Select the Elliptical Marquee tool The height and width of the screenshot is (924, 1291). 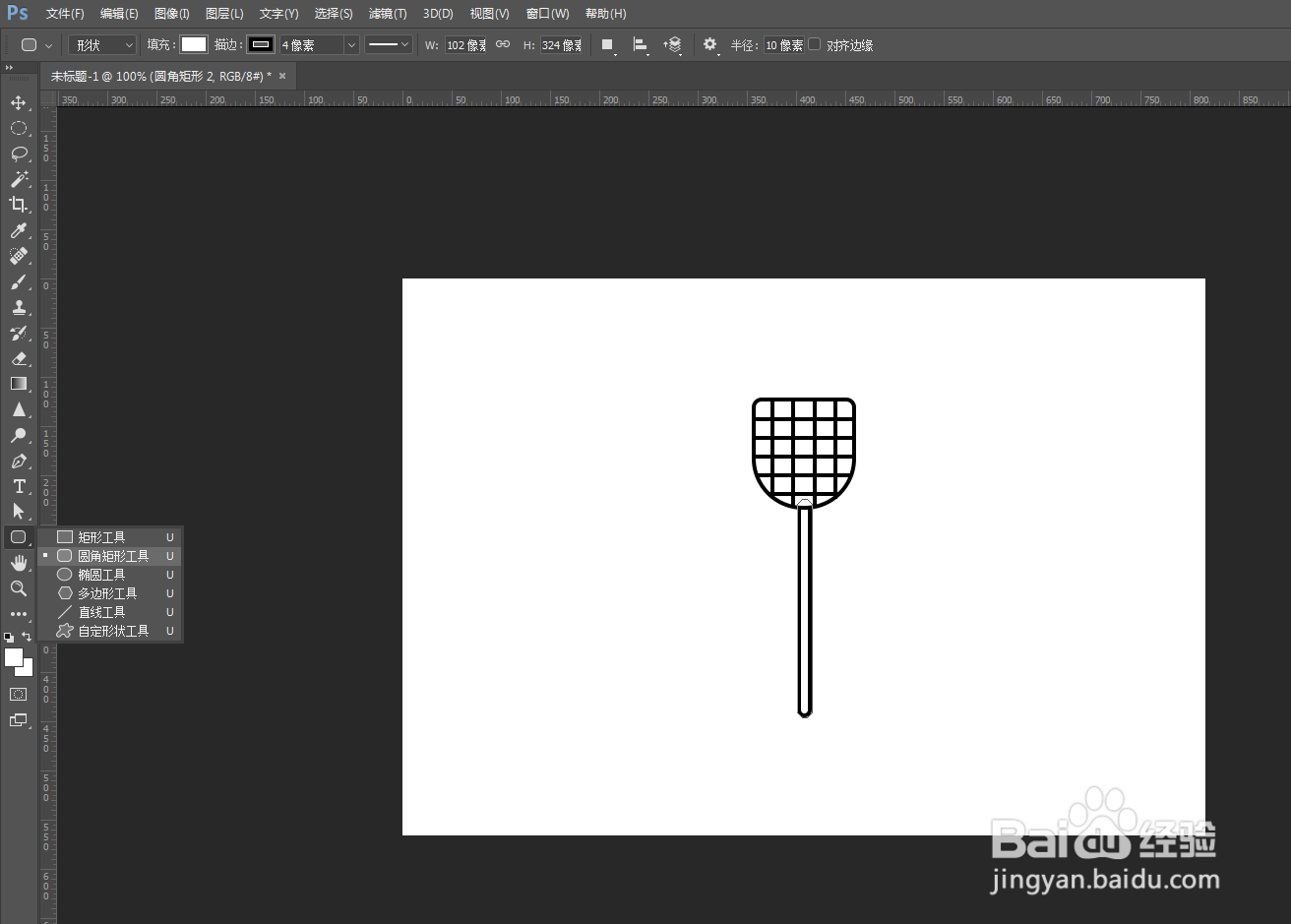(19, 128)
